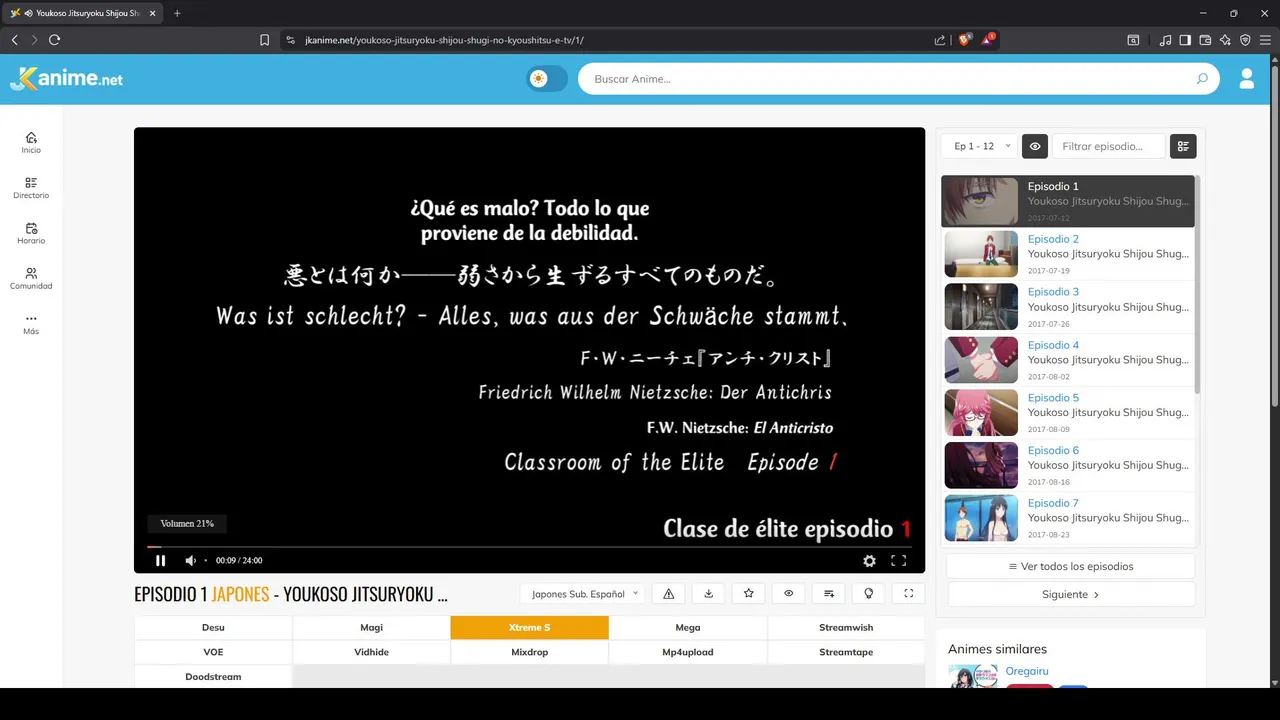Open the Más menu in the sidebar
Screen dimensions: 1280x720
pos(31,324)
